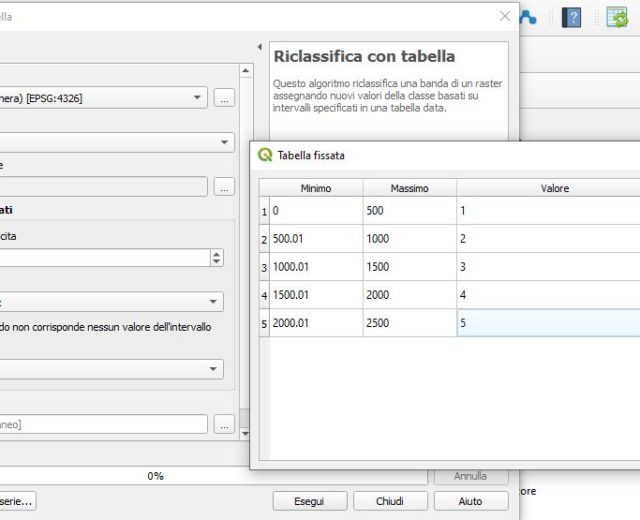The width and height of the screenshot is (640, 520).
Task: Collapse the help panel with the arrow
Action: [259, 47]
